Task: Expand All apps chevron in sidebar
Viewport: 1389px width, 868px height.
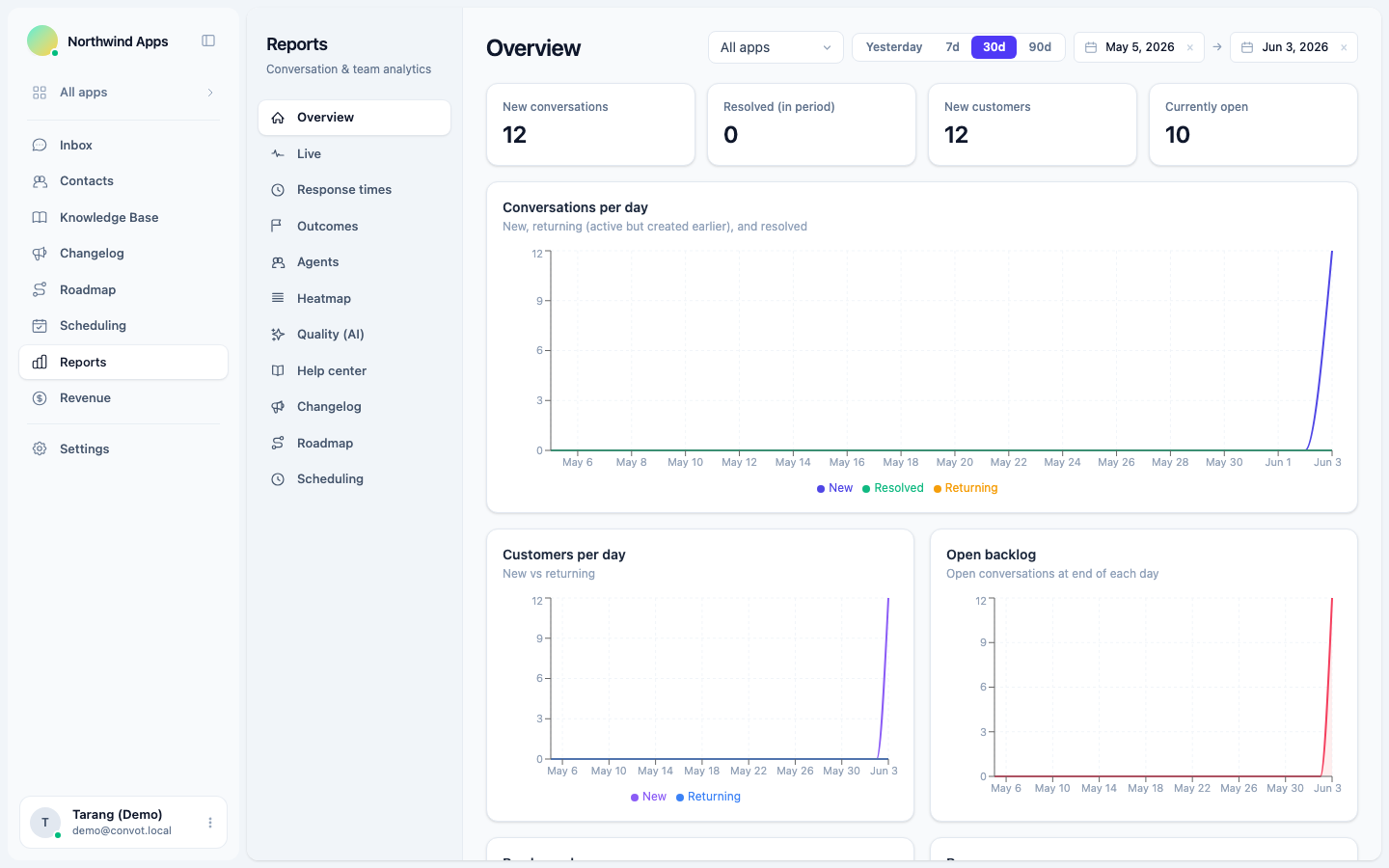Action: [x=210, y=93]
